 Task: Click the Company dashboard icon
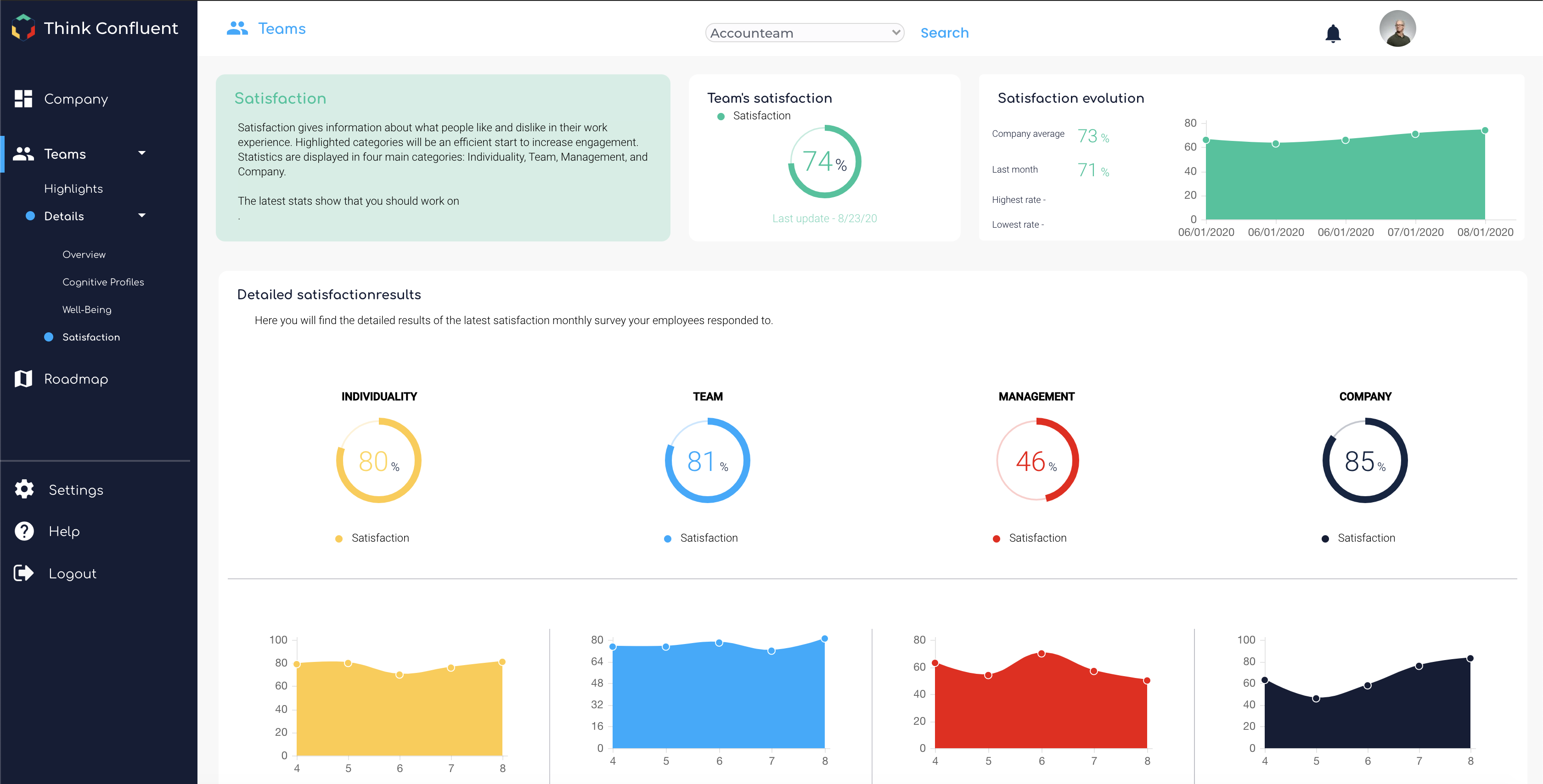tap(23, 99)
